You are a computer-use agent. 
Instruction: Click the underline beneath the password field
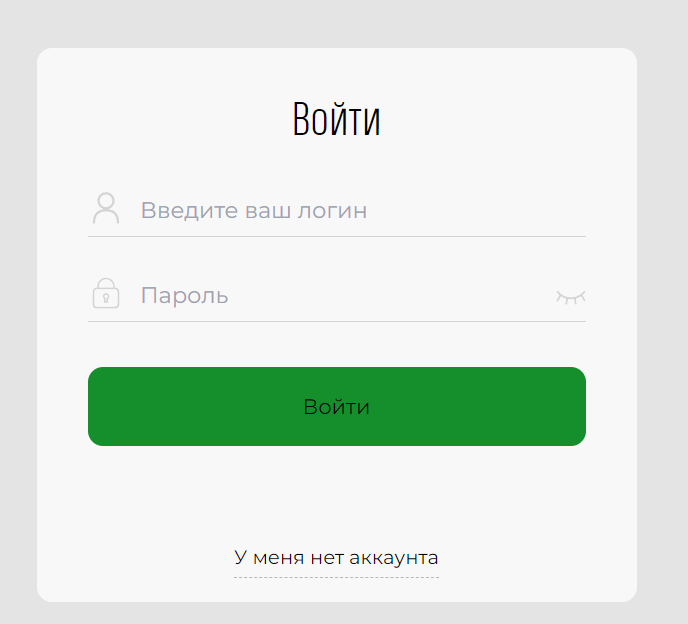pos(337,321)
